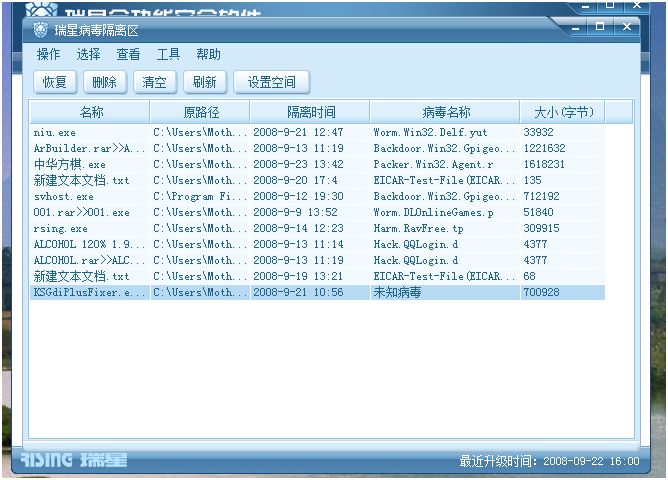Click quarantine time 2008-9-21 12:47
This screenshot has height=480, width=668.
(298, 132)
